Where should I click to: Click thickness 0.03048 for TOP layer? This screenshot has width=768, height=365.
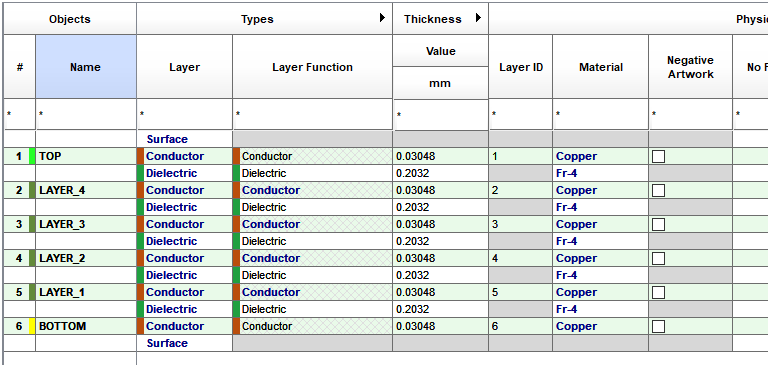(x=440, y=156)
